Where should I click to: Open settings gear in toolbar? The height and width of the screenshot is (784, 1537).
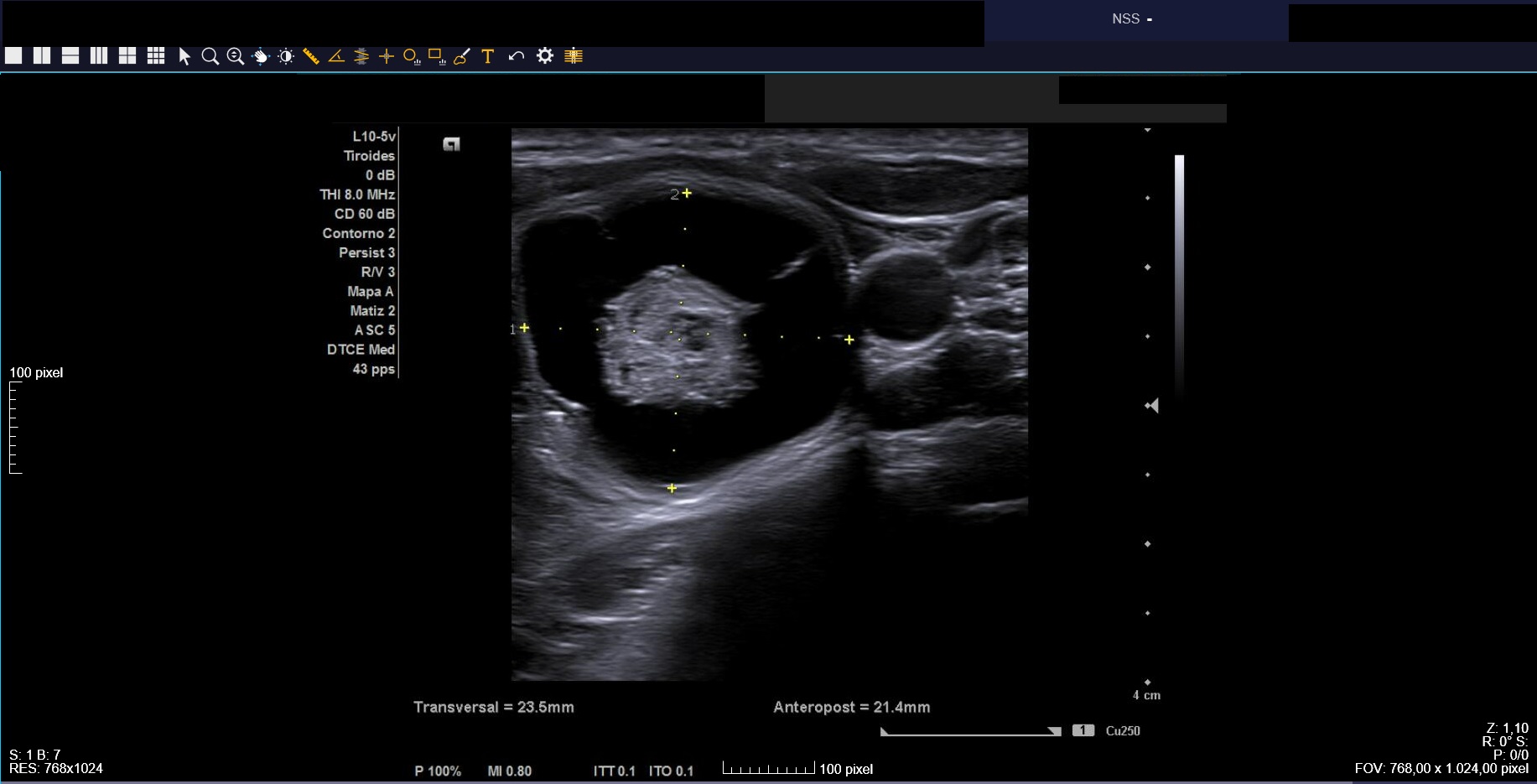[x=545, y=56]
